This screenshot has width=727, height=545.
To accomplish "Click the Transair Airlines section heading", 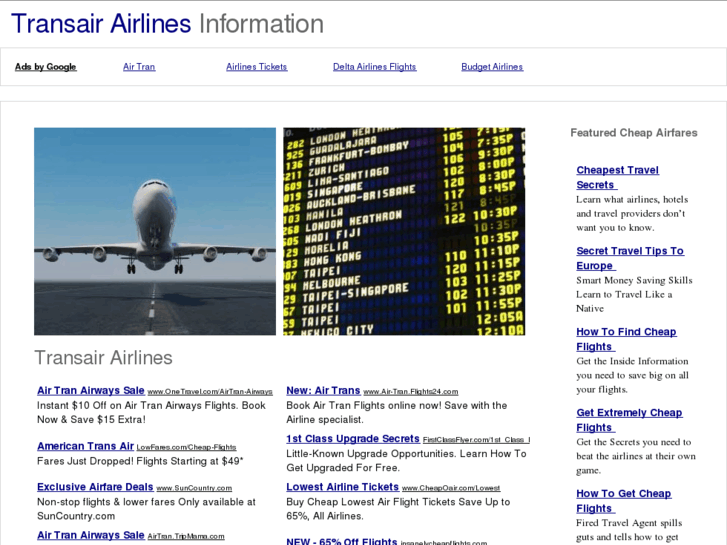I will pyautogui.click(x=103, y=358).
